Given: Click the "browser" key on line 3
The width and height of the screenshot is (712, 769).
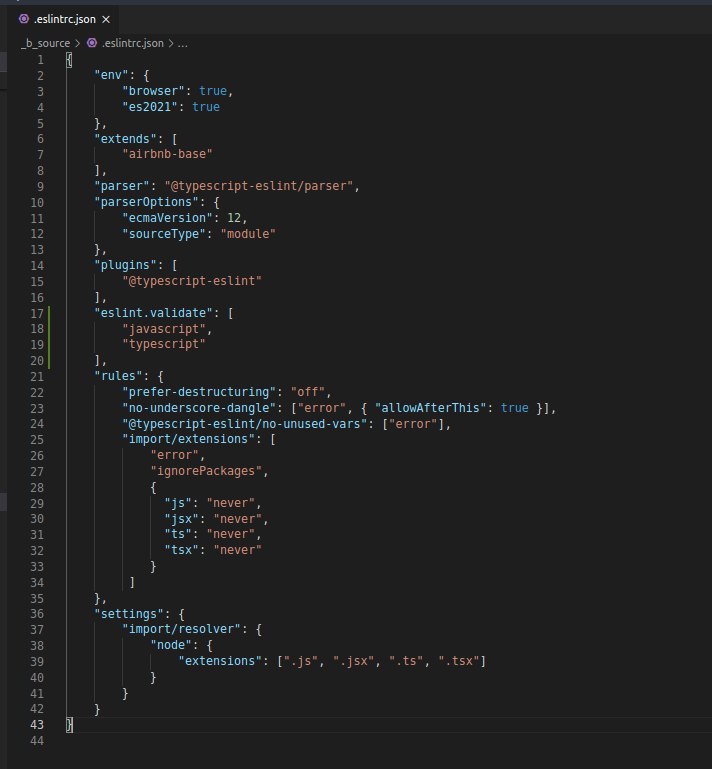Looking at the screenshot, I should point(153,91).
